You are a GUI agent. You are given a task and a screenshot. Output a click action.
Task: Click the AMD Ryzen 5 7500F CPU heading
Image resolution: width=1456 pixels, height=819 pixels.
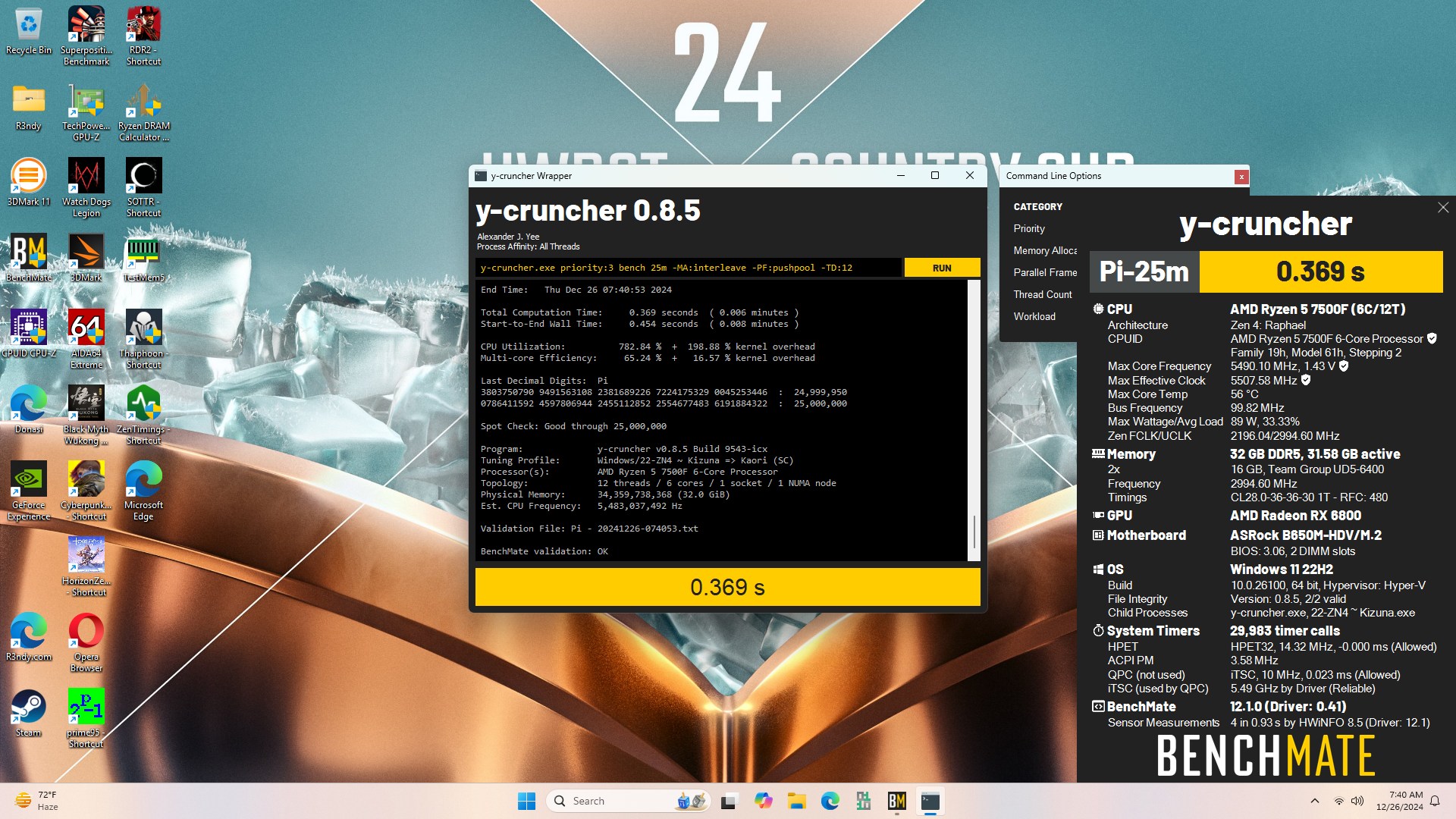[1317, 309]
